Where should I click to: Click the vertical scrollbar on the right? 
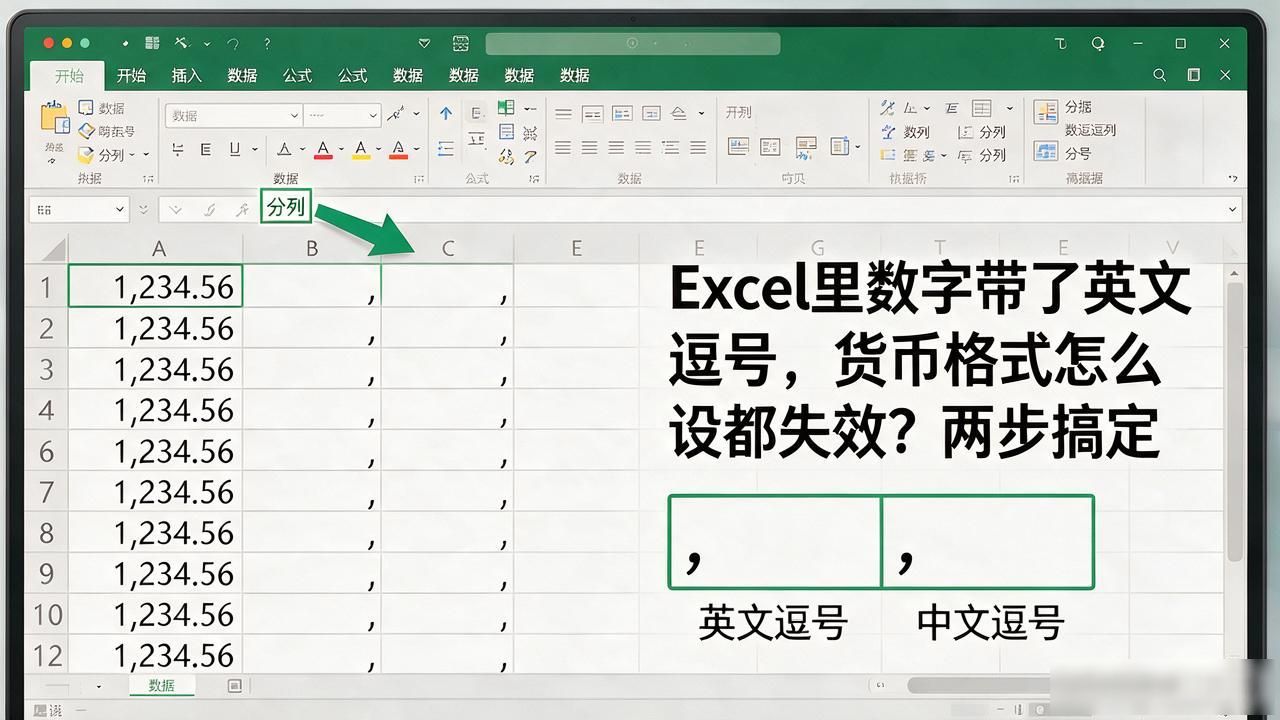click(x=1235, y=420)
